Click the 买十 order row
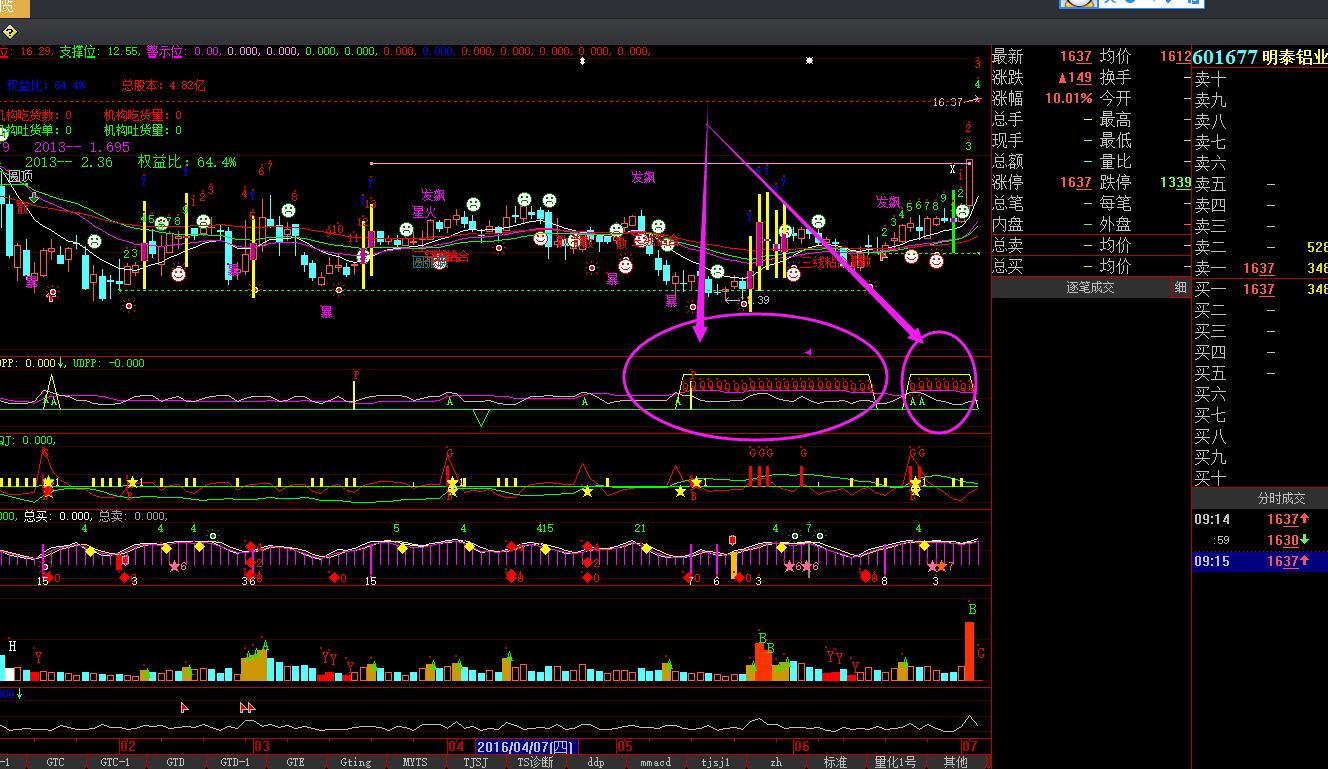Image resolution: width=1328 pixels, height=769 pixels. 1260,478
